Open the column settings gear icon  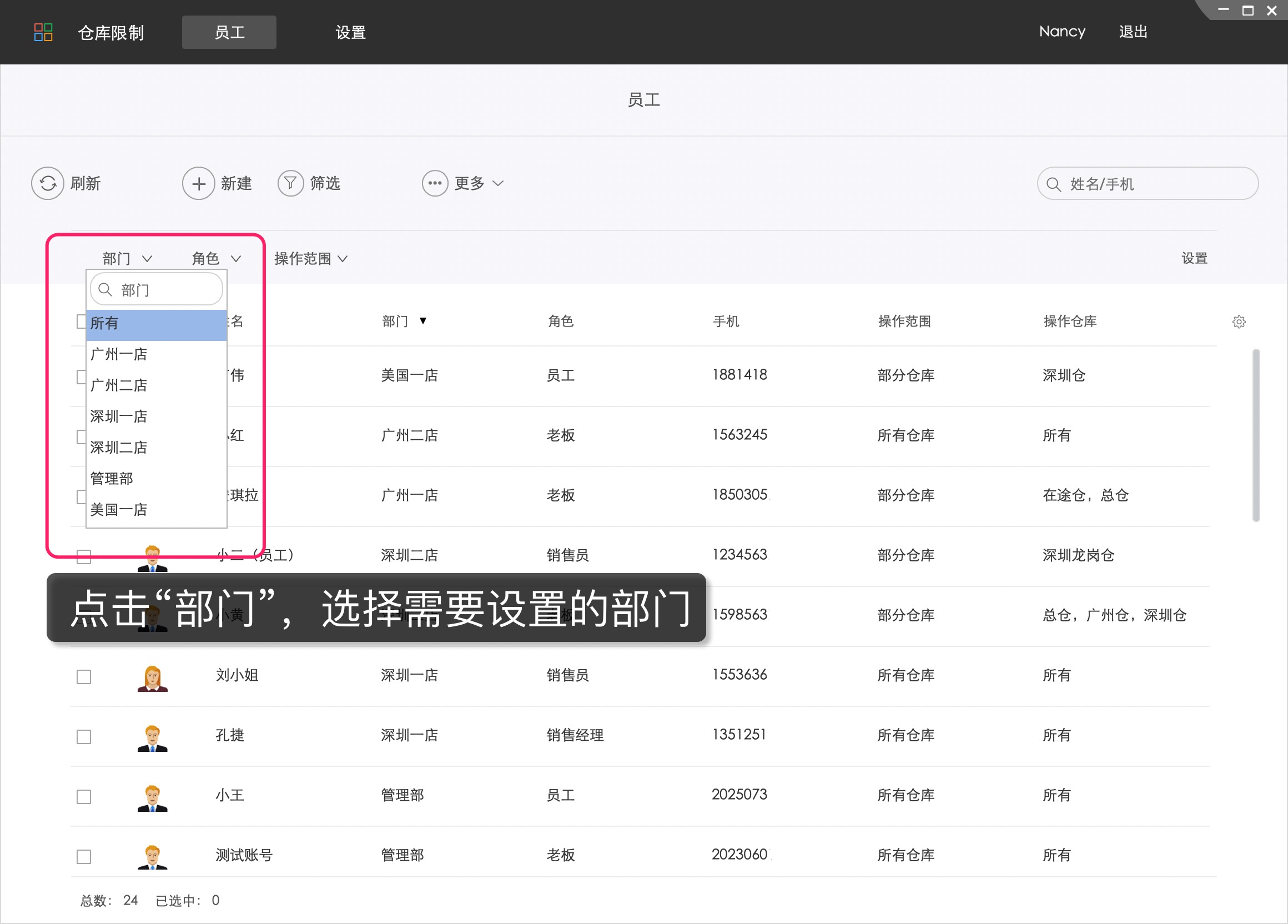coord(1239,322)
